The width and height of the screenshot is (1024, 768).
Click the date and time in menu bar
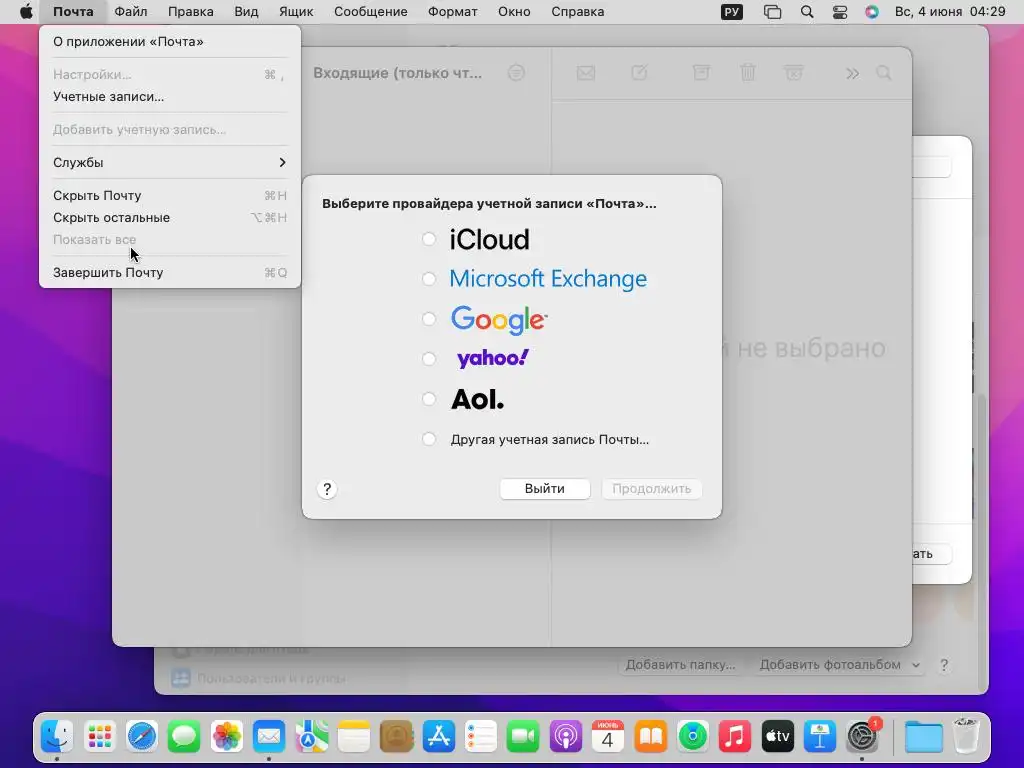pyautogui.click(x=950, y=12)
